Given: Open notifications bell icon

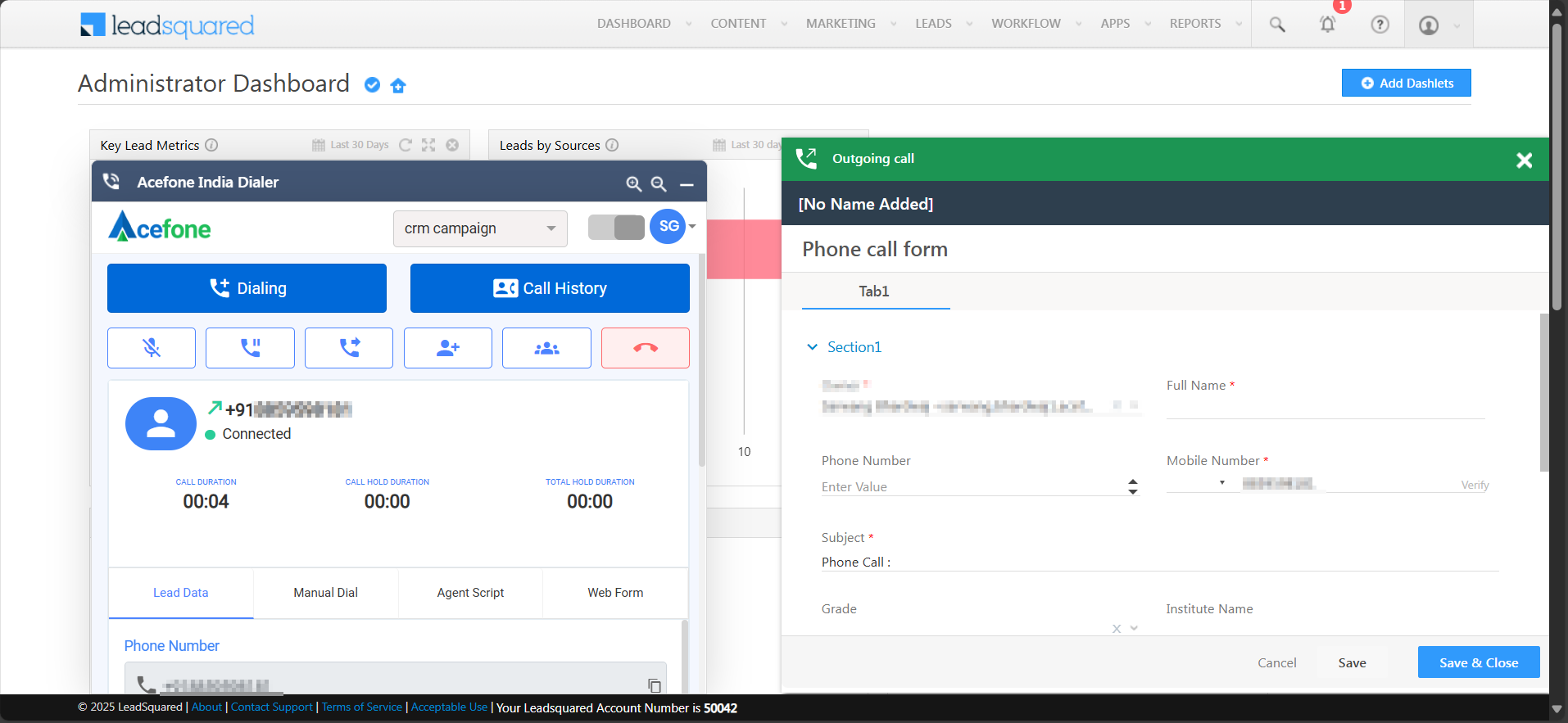Looking at the screenshot, I should tap(1327, 24).
